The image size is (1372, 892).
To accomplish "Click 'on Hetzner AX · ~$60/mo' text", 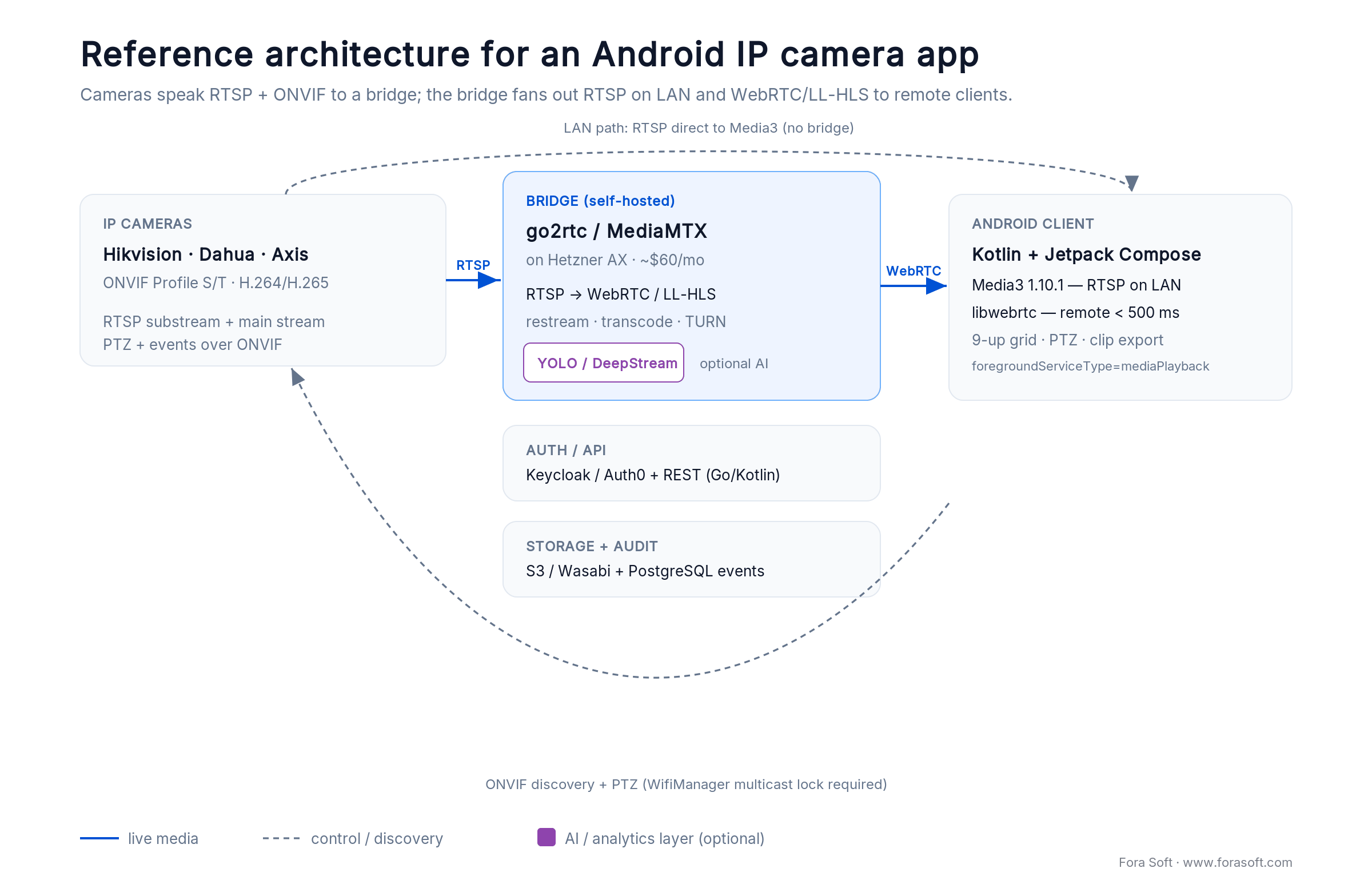I will pyautogui.click(x=615, y=260).
